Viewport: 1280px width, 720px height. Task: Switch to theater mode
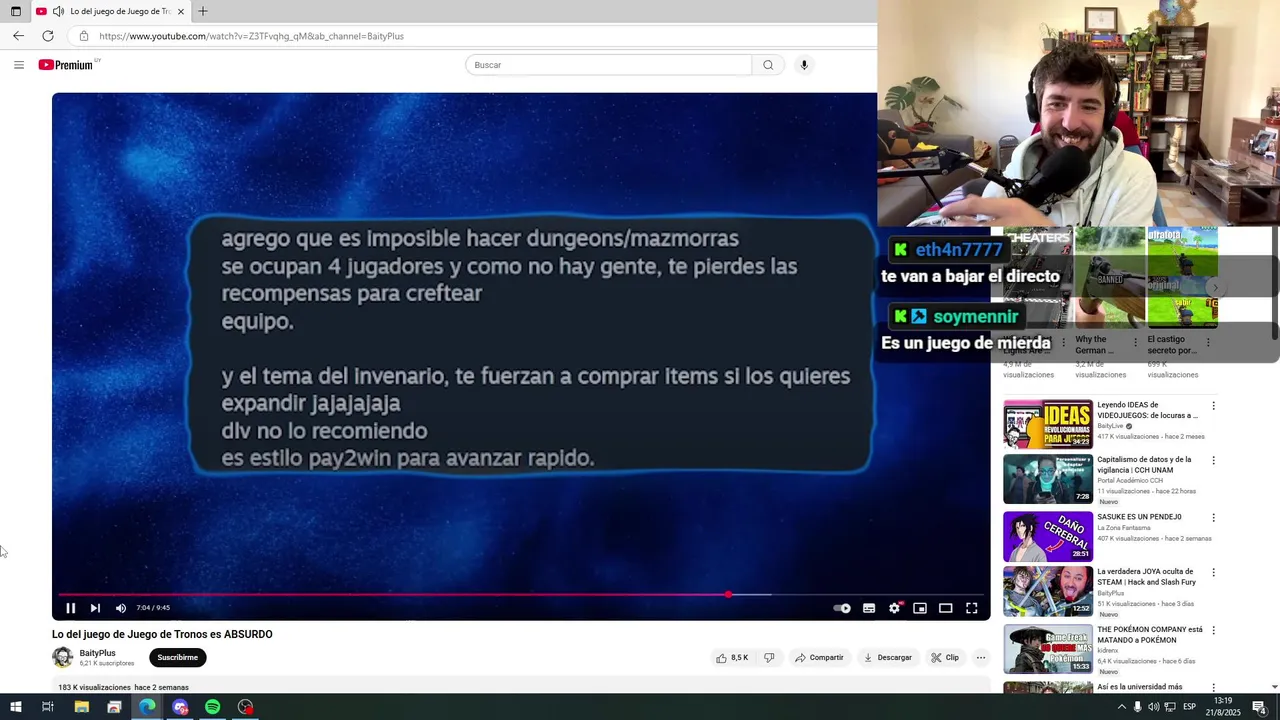tap(945, 608)
